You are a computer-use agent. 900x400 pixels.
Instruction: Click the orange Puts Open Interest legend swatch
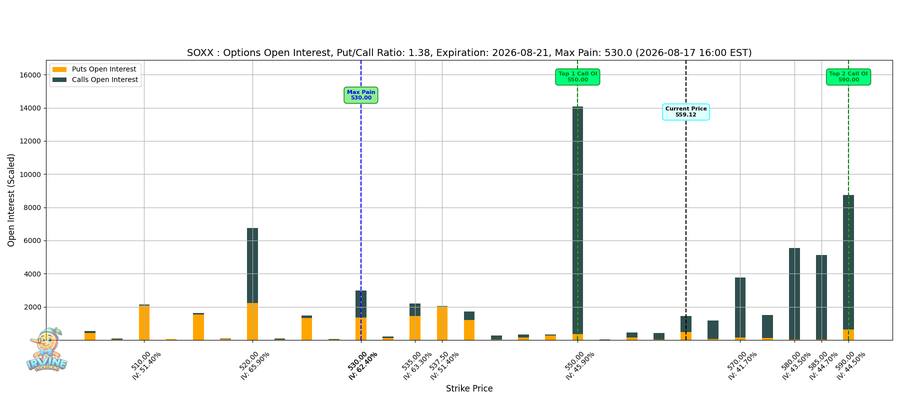coord(59,69)
